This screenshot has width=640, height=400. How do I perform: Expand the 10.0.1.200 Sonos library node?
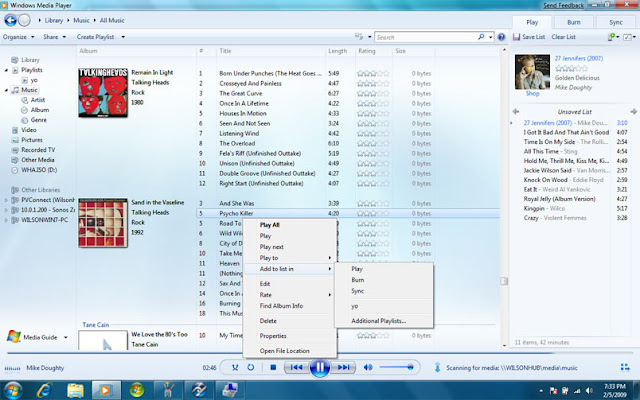(6, 210)
